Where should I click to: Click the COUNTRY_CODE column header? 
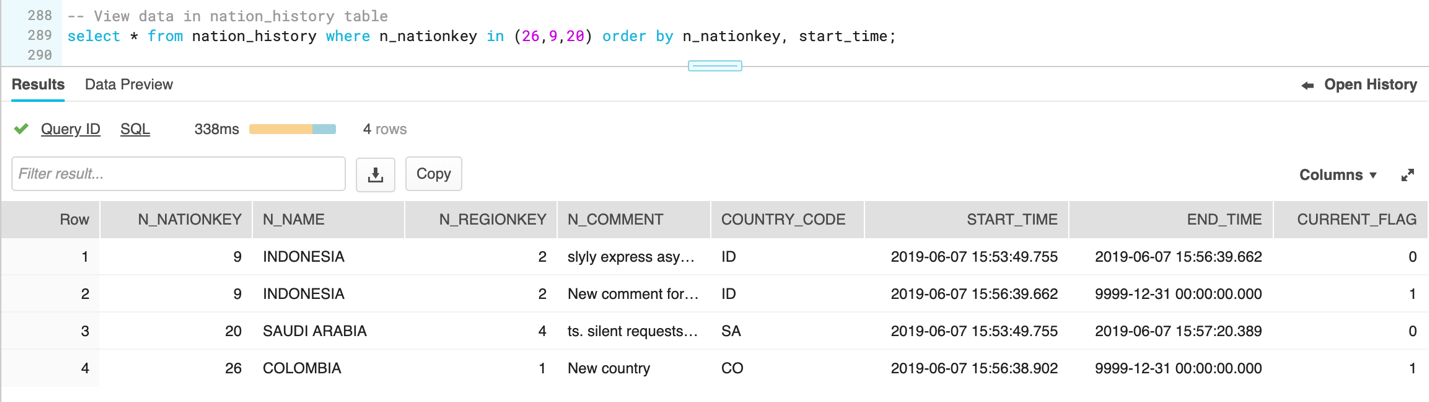(783, 220)
